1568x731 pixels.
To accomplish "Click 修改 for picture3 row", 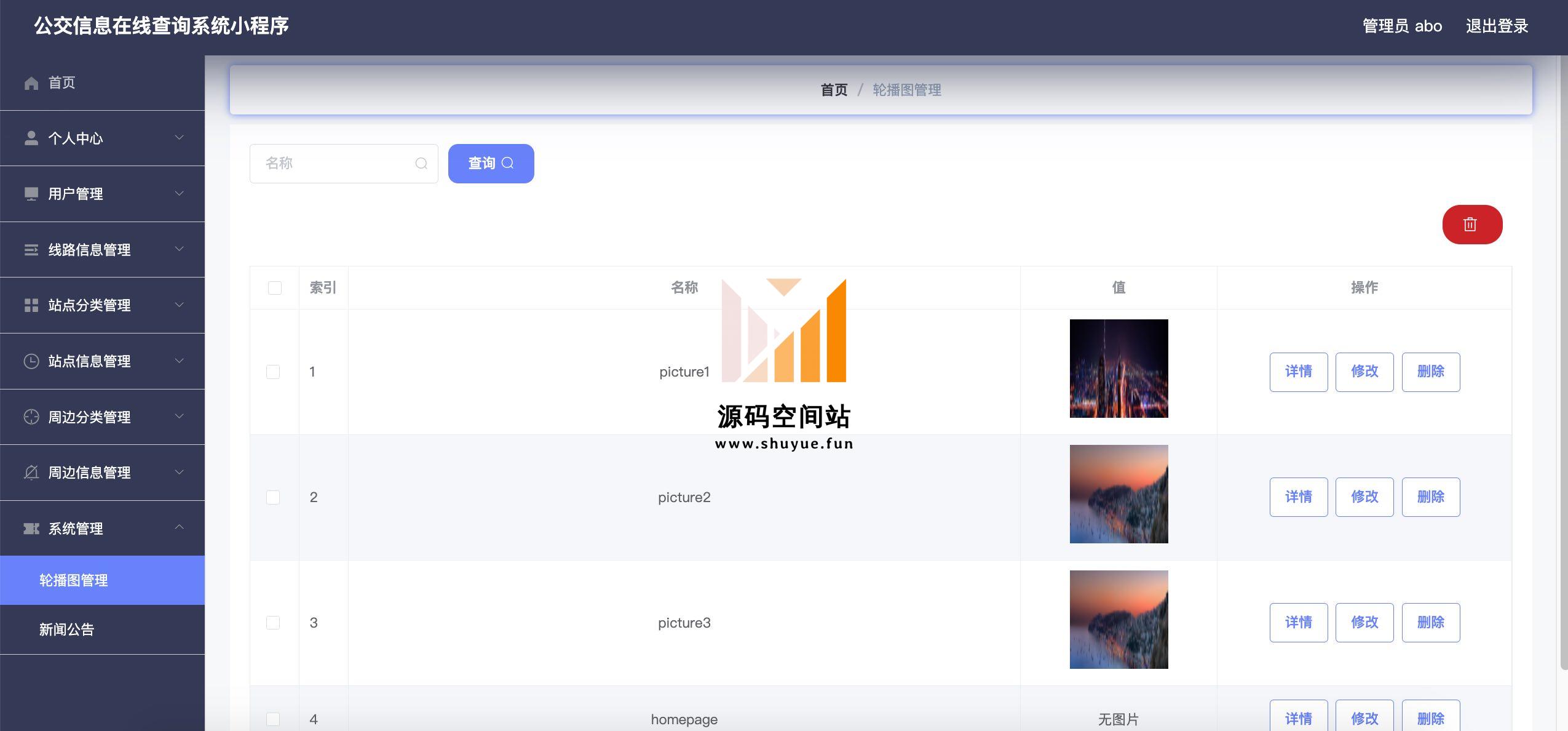I will [x=1364, y=623].
